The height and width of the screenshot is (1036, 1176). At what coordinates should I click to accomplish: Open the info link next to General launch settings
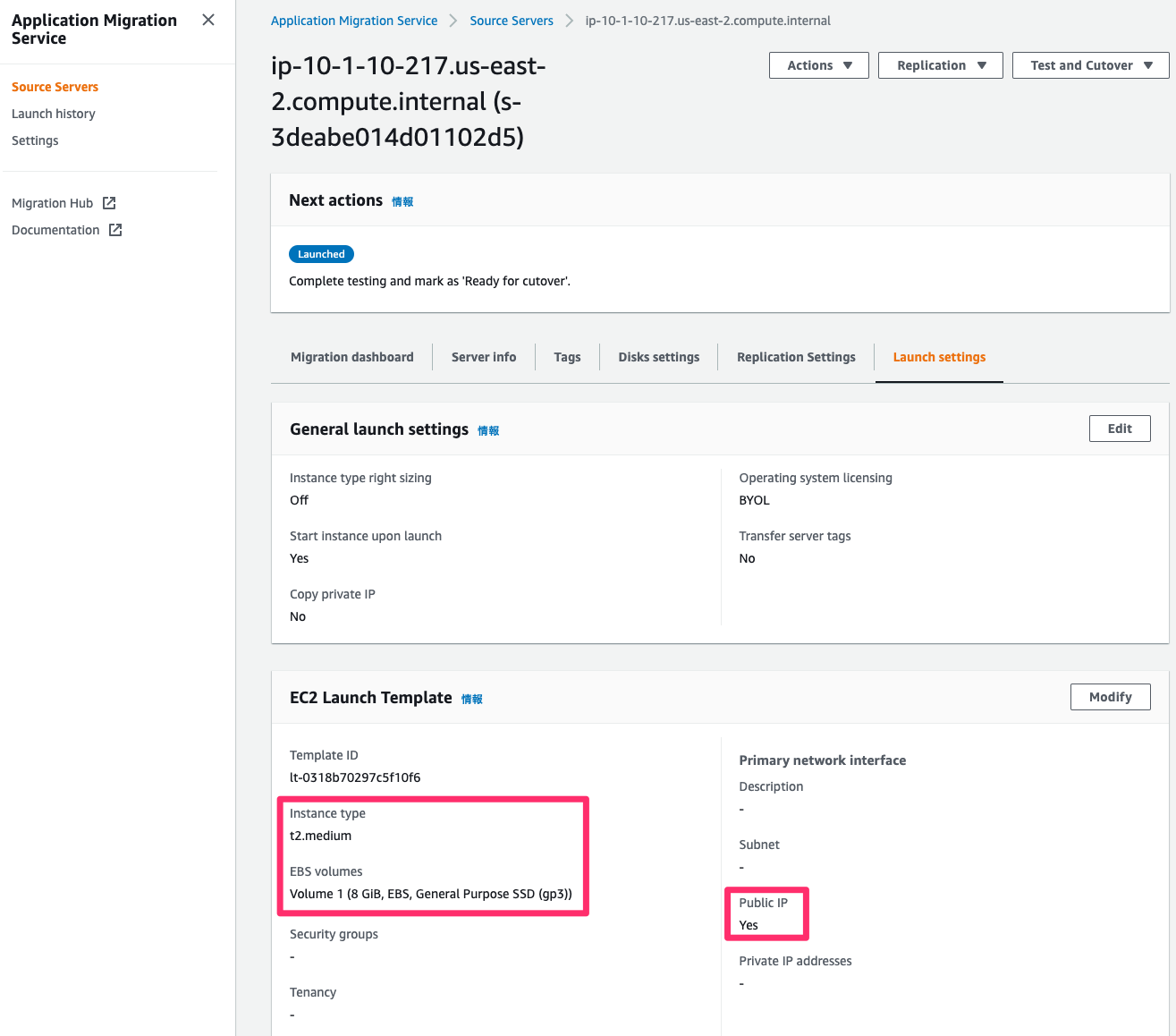[488, 431]
